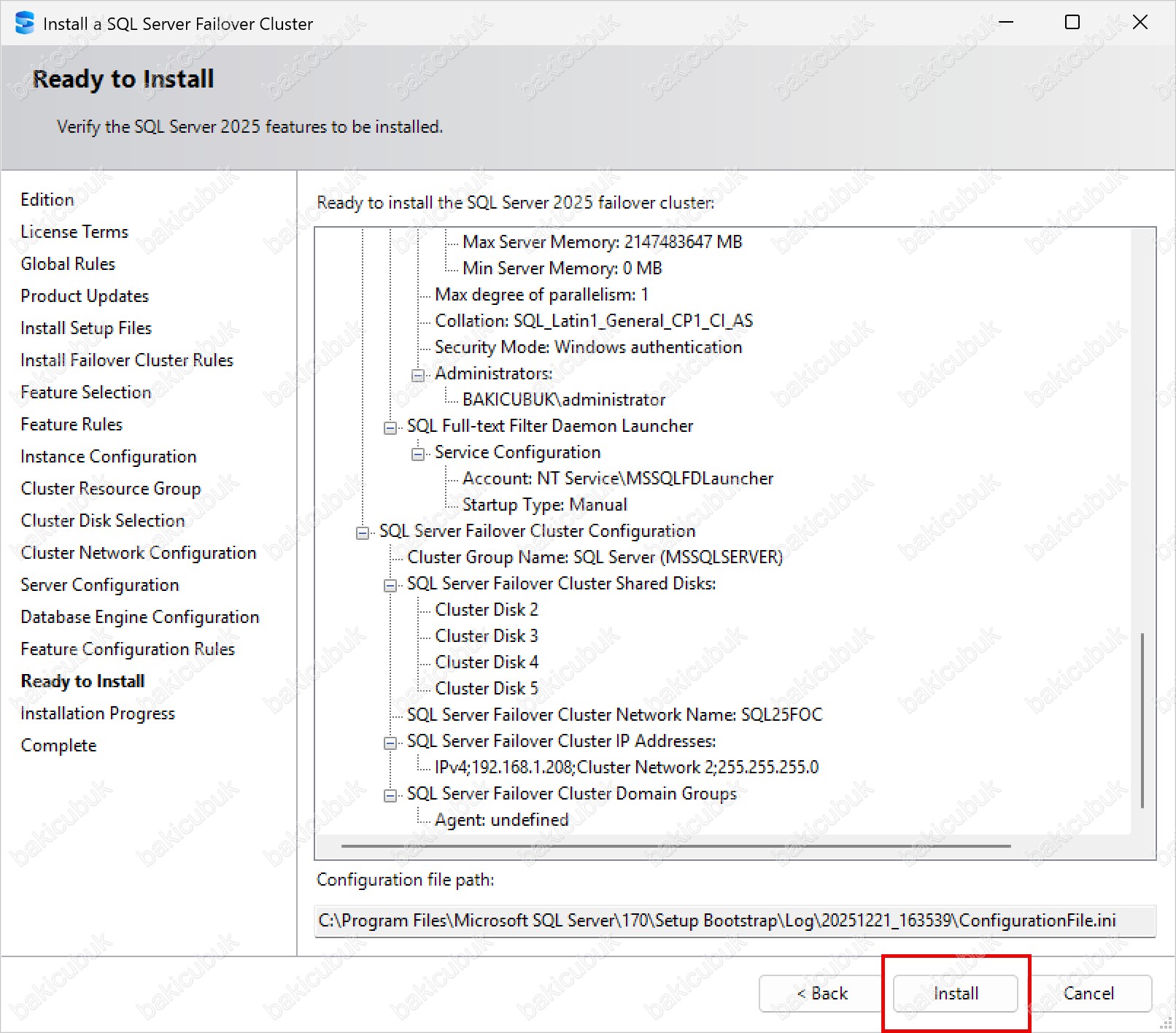Collapse the Failover Cluster Shared Disks node
This screenshot has width=1176, height=1033.
pos(390,585)
